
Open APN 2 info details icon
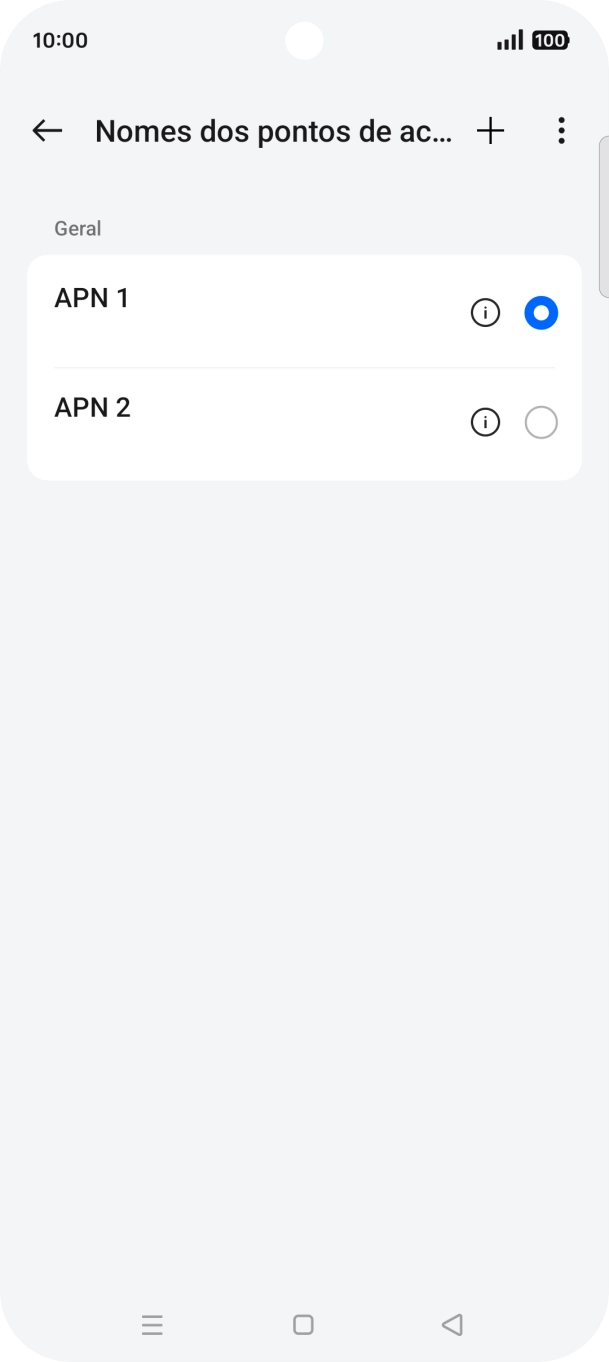point(485,423)
